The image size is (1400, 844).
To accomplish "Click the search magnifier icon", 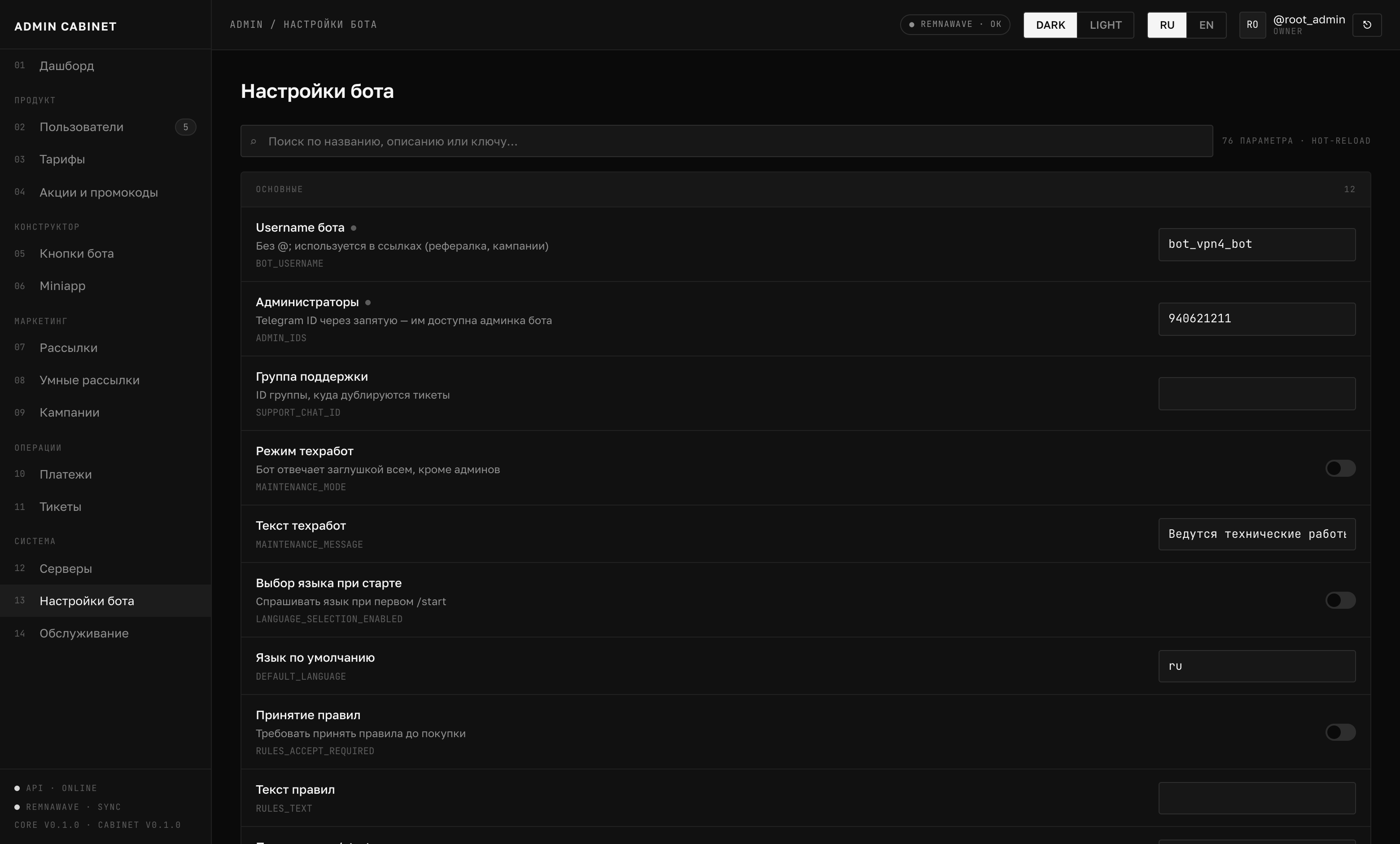I will click(x=254, y=141).
